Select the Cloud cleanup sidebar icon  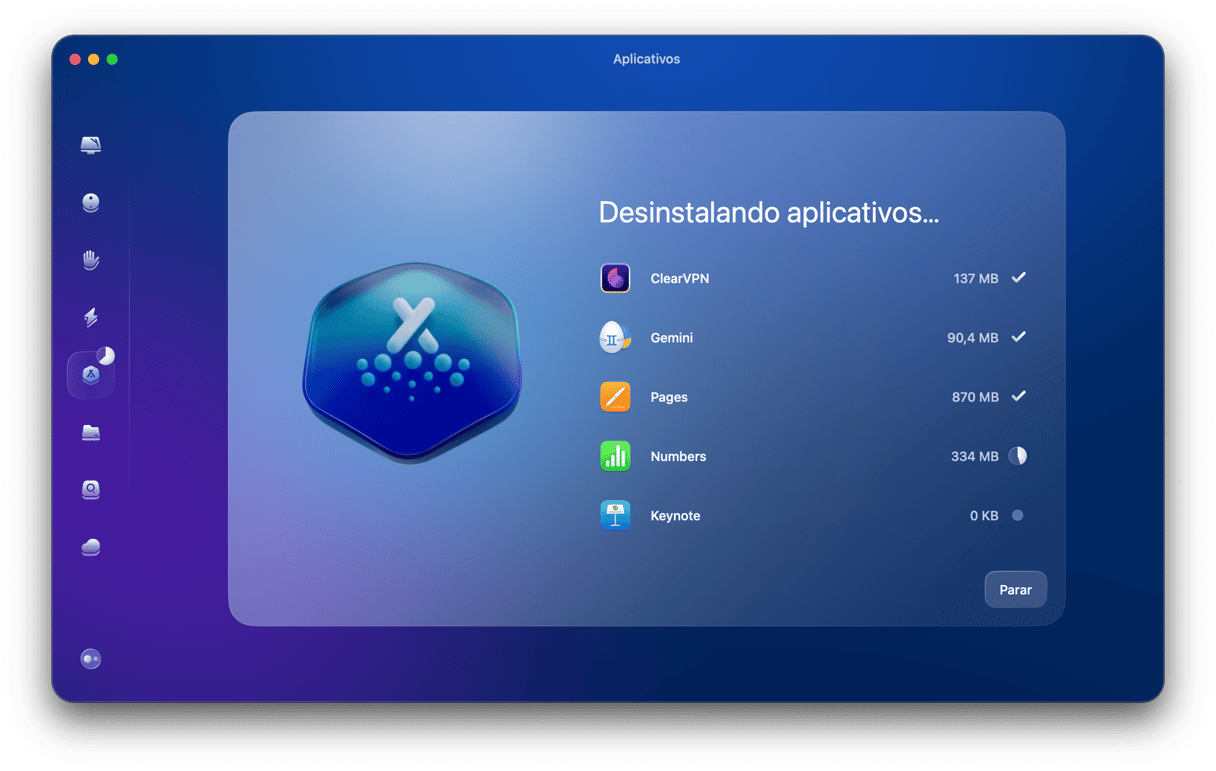coord(91,547)
